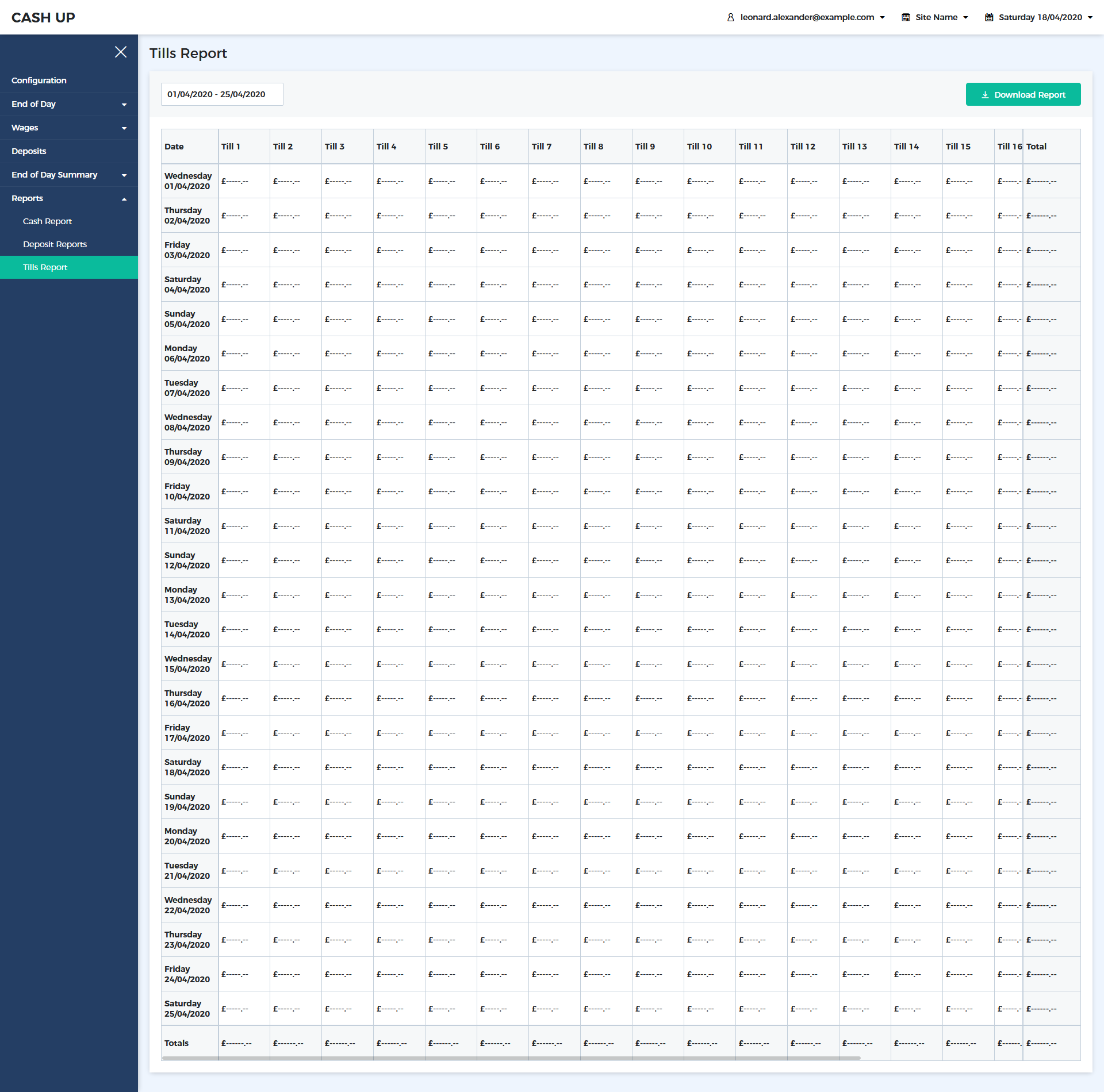Screen dimensions: 1104x1092
Task: Select Tills Report in sidebar
Action: pos(45,267)
